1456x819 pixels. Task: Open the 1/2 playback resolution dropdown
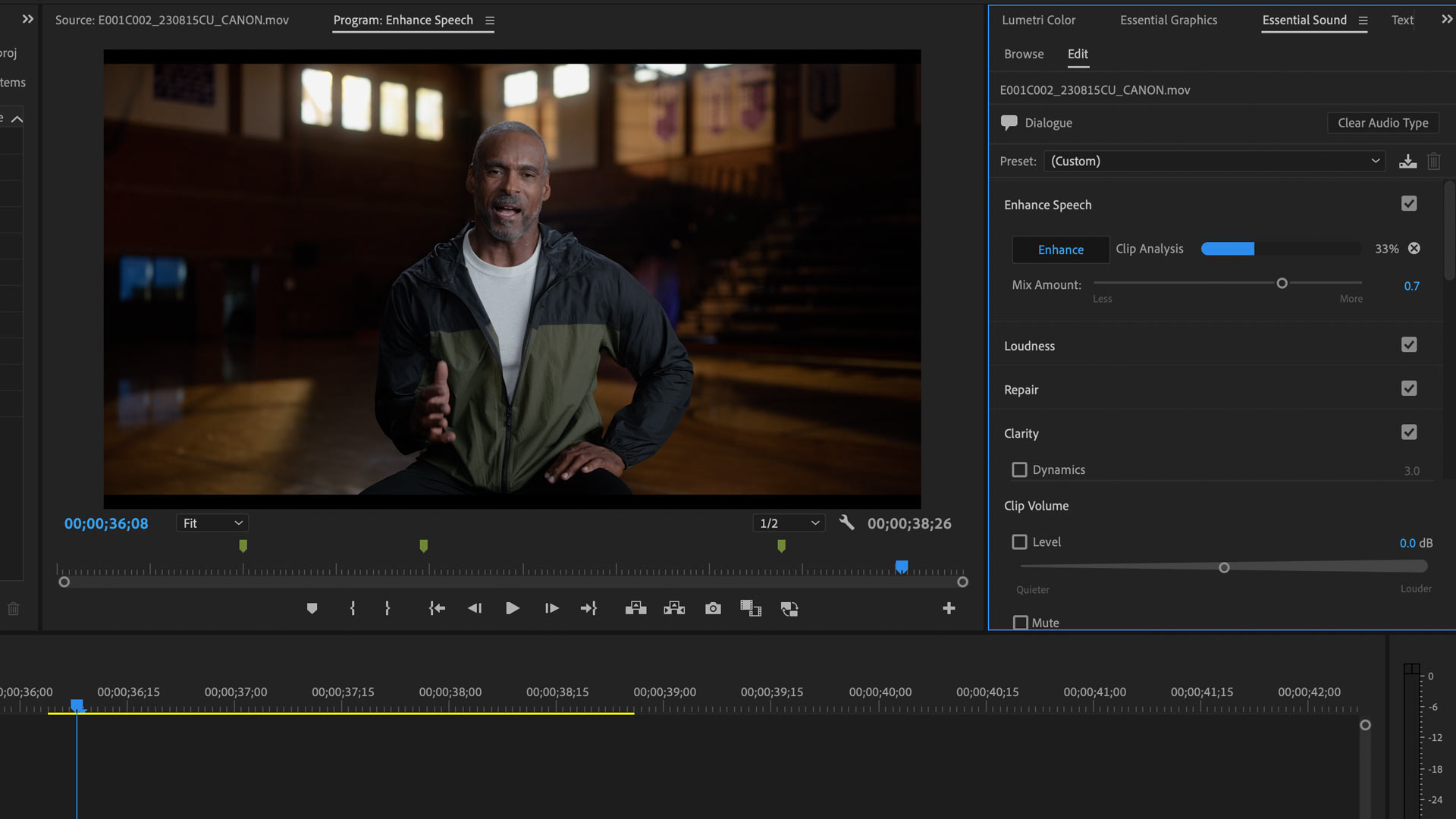point(789,523)
